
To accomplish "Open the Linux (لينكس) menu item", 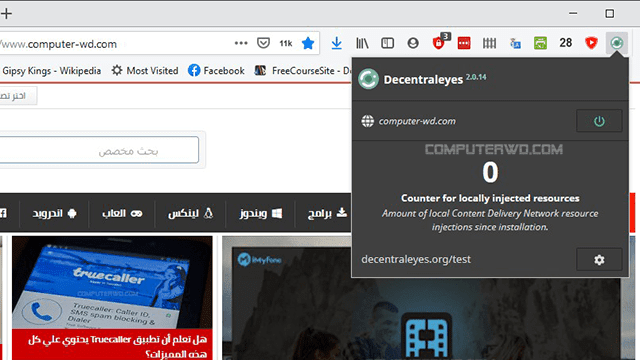I will [190, 213].
